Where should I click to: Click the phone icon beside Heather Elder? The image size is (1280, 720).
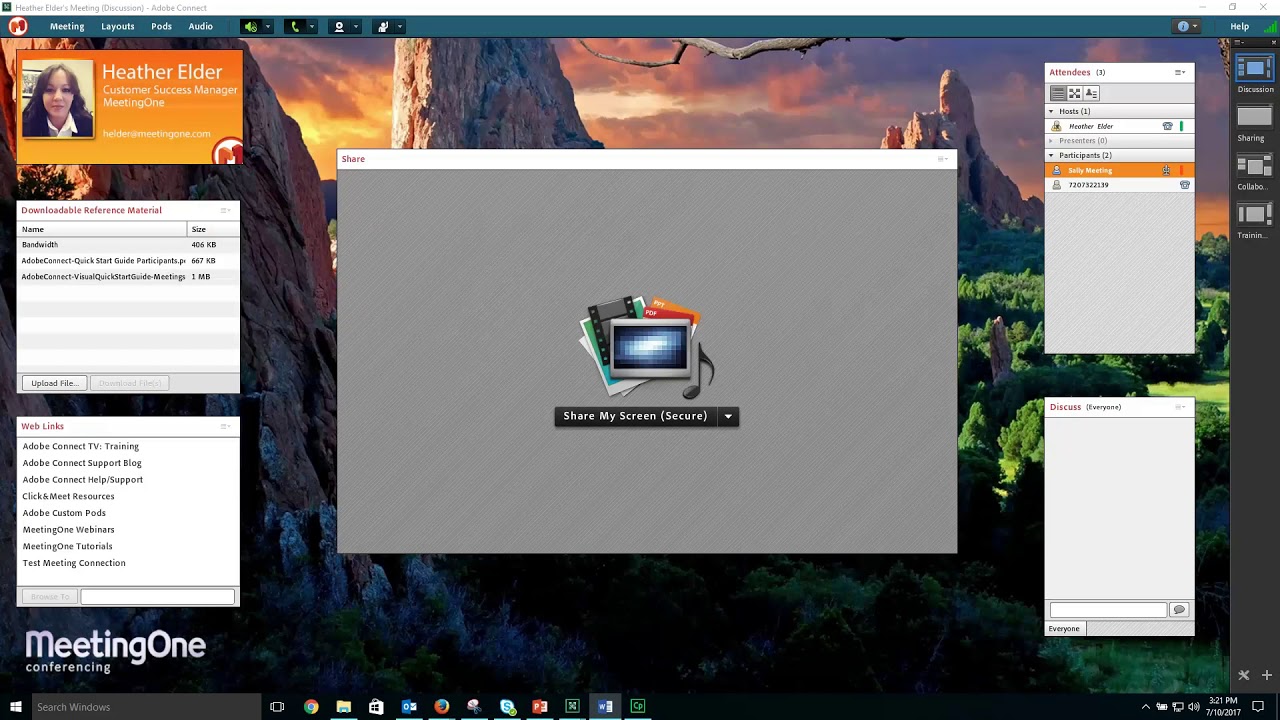[x=1167, y=126]
